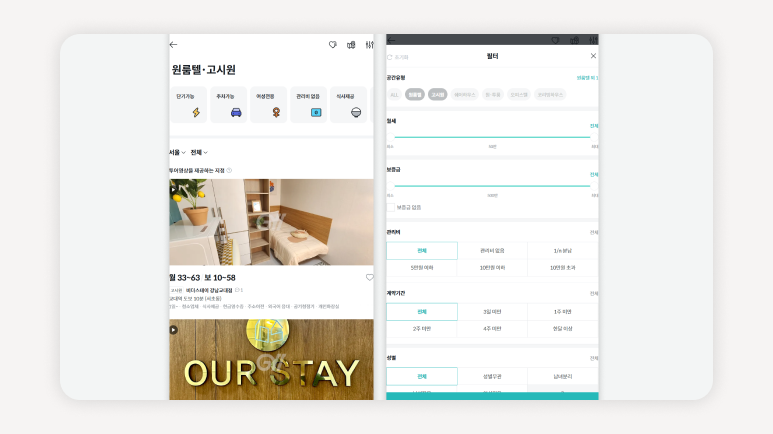Click 원룸텔·고시원 page heading
Screen dimensions: 773x434
[204, 70]
